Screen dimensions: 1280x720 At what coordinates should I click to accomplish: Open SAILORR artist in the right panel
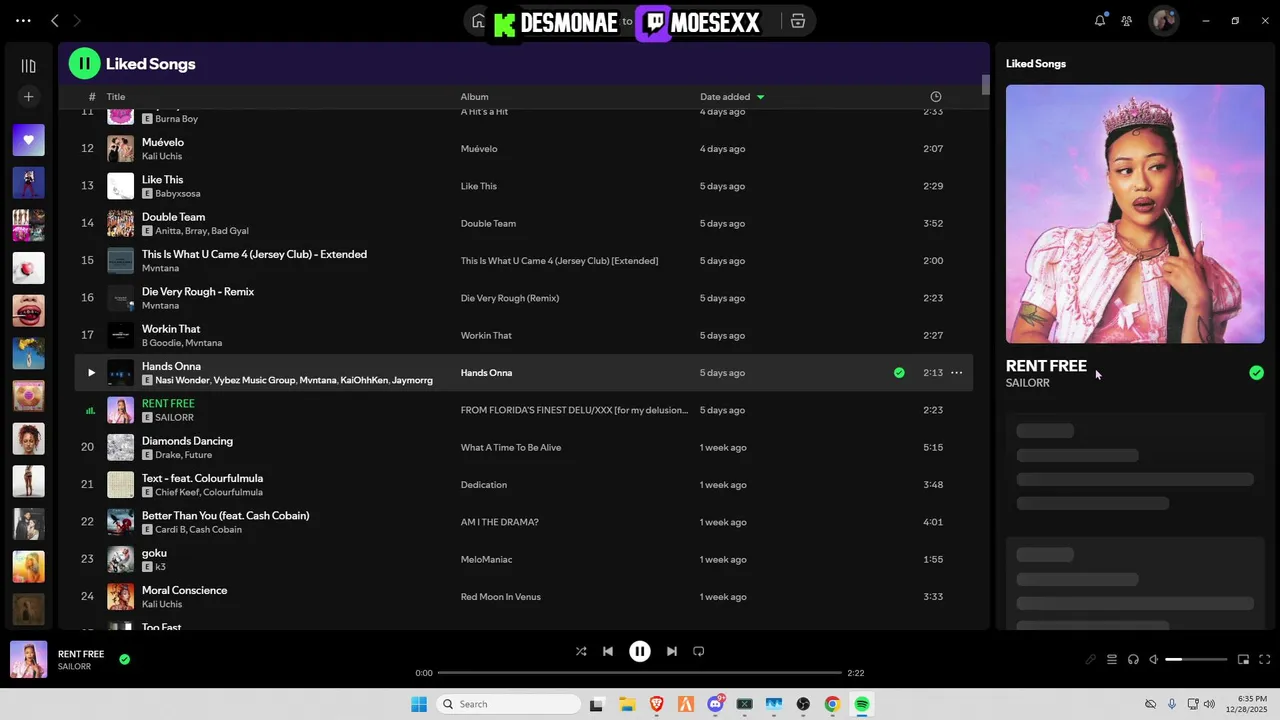coord(1028,383)
